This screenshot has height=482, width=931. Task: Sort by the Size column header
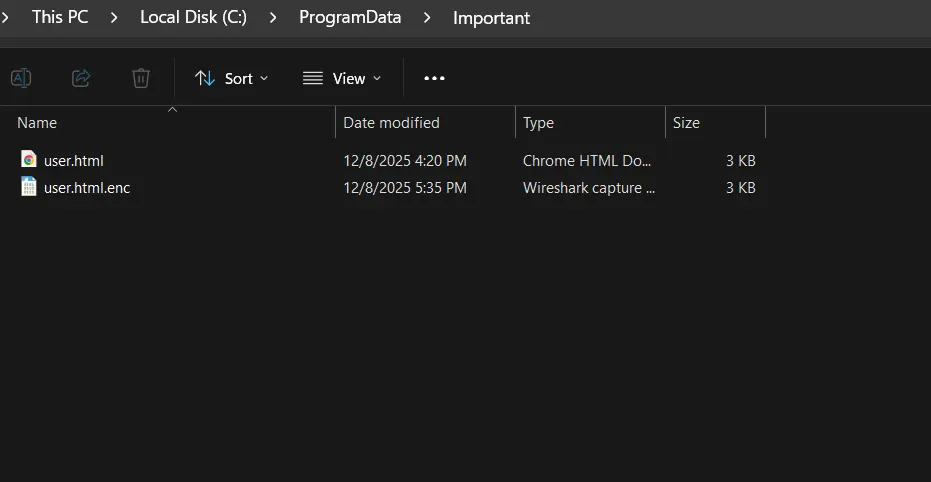click(x=686, y=123)
